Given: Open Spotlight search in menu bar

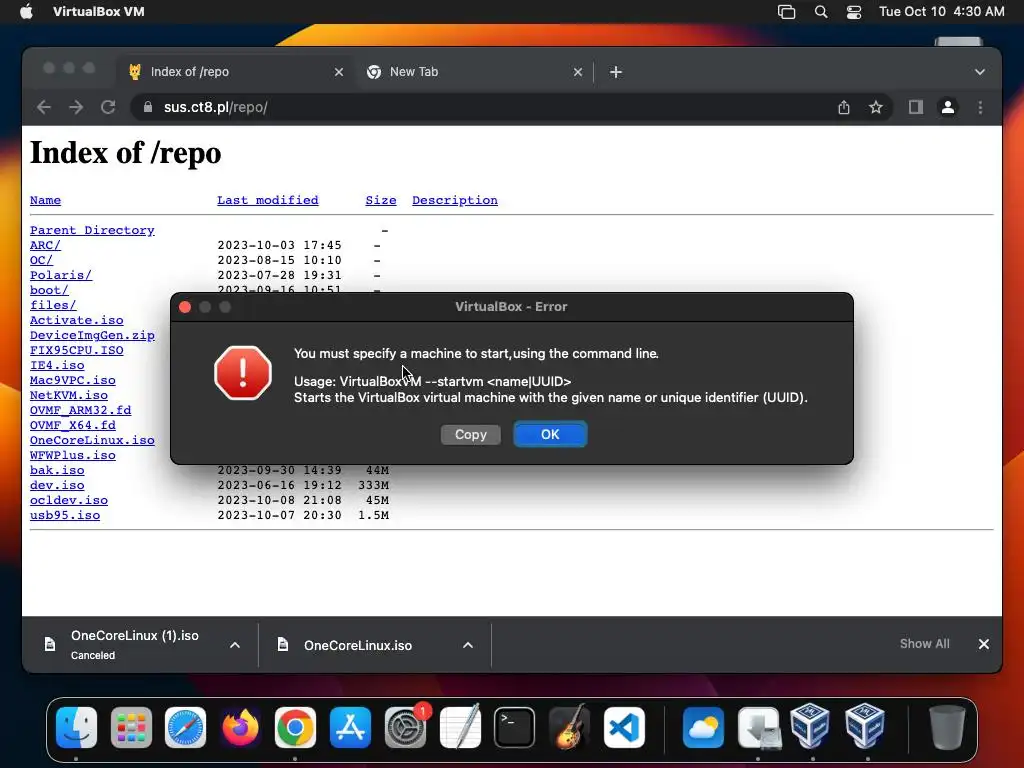Looking at the screenshot, I should point(821,12).
